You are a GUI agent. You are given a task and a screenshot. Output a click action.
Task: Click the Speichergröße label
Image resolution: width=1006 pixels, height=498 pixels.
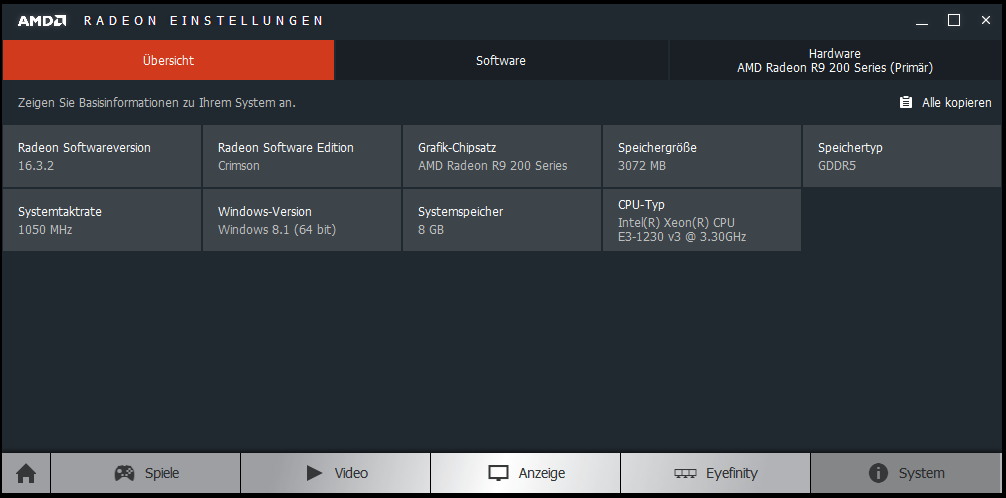657,148
